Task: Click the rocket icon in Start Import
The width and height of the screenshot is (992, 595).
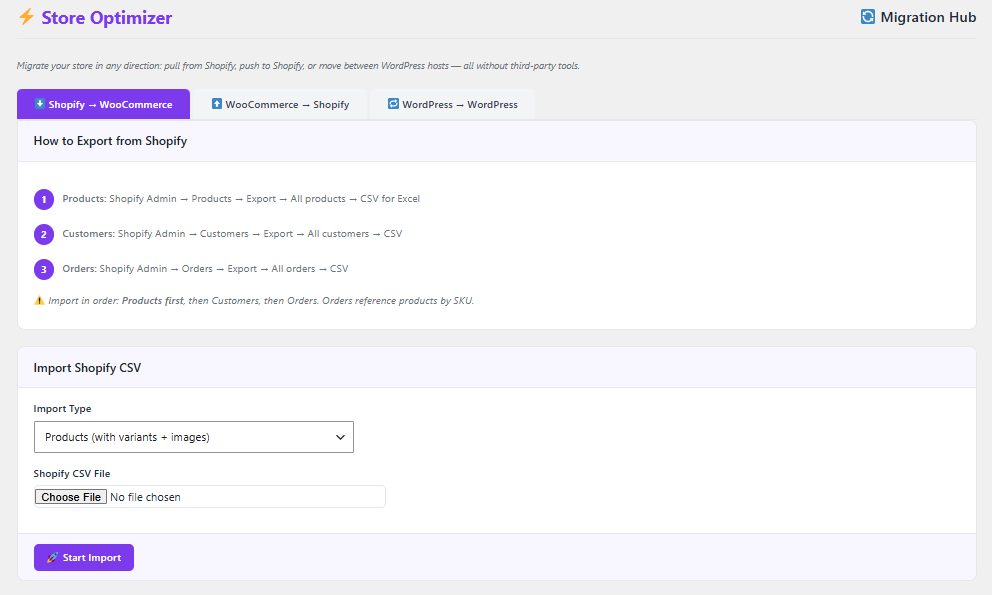Action: click(x=53, y=558)
